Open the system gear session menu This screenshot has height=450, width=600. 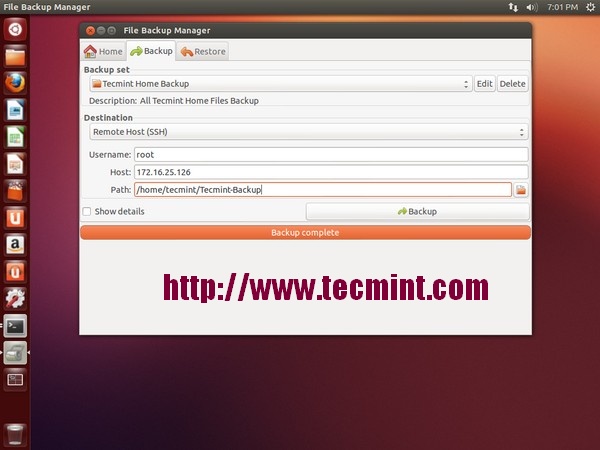tap(590, 7)
